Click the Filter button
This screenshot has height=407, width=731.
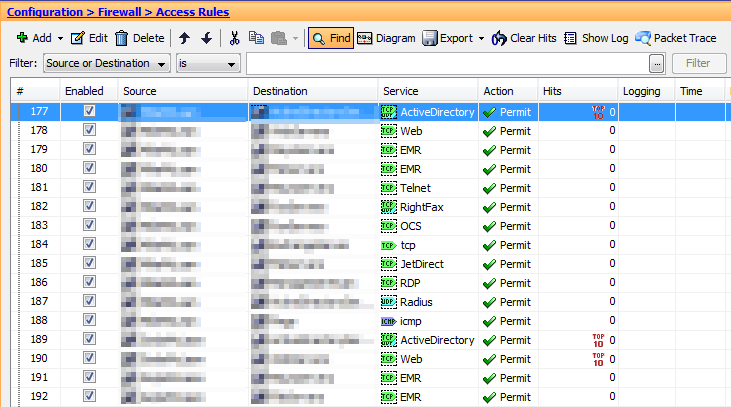(698, 63)
